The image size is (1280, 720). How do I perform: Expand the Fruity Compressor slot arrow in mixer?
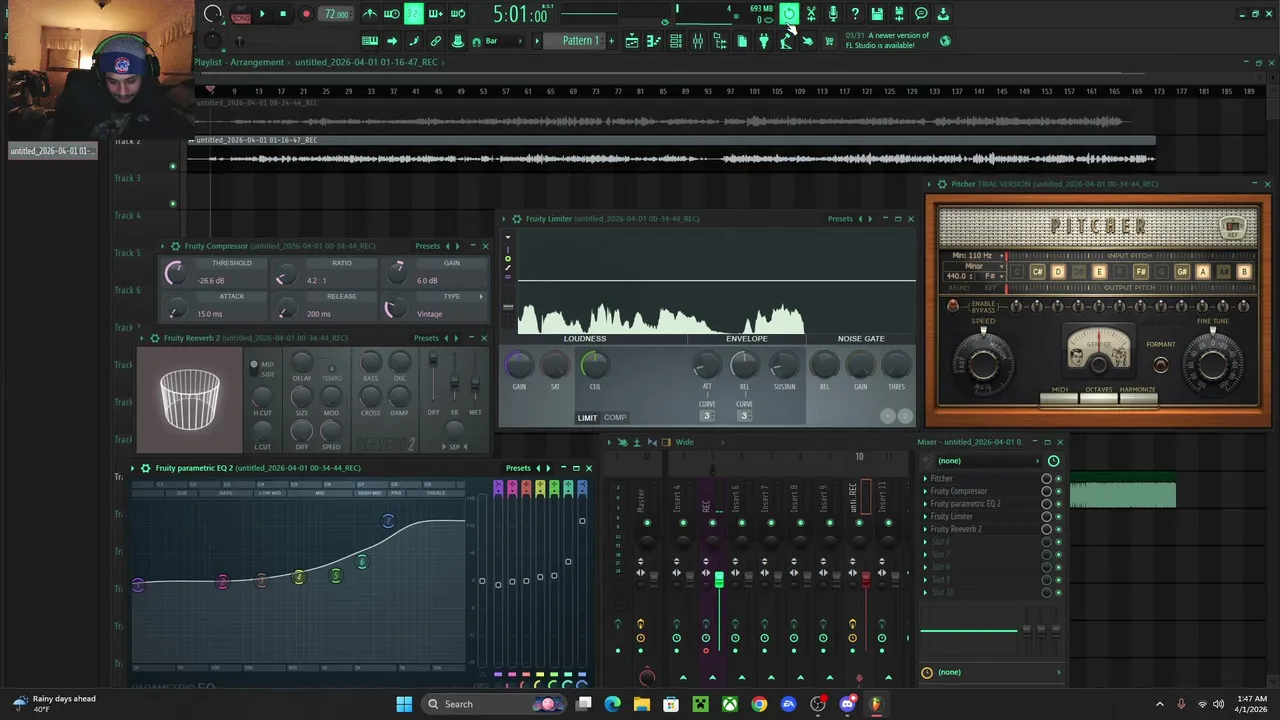[x=925, y=492]
